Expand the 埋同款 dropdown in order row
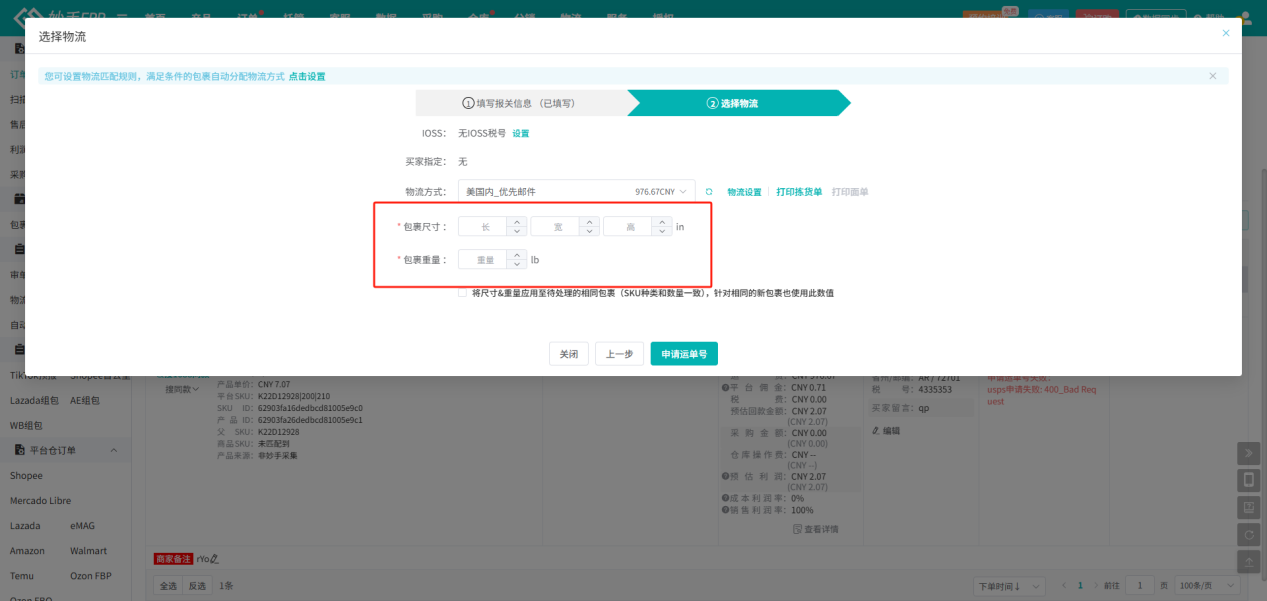This screenshot has width=1267, height=601. point(182,389)
